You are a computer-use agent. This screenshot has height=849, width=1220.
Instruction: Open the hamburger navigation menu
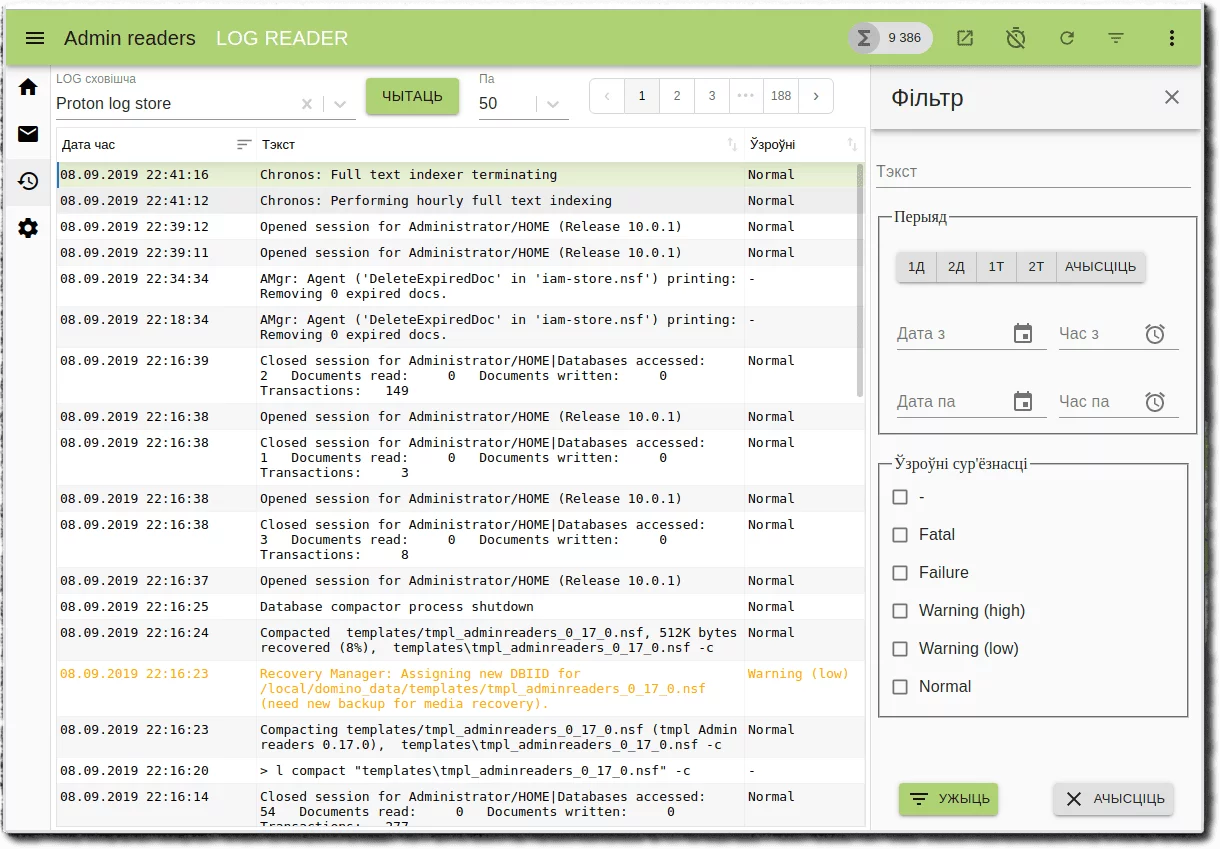pos(35,38)
